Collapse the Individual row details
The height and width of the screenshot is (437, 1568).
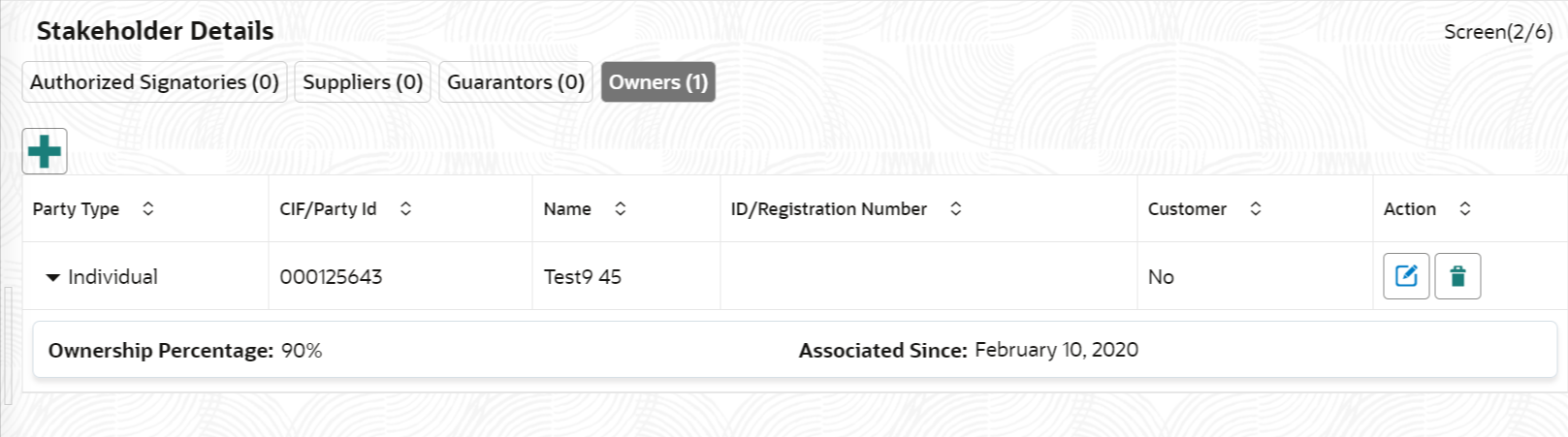52,277
